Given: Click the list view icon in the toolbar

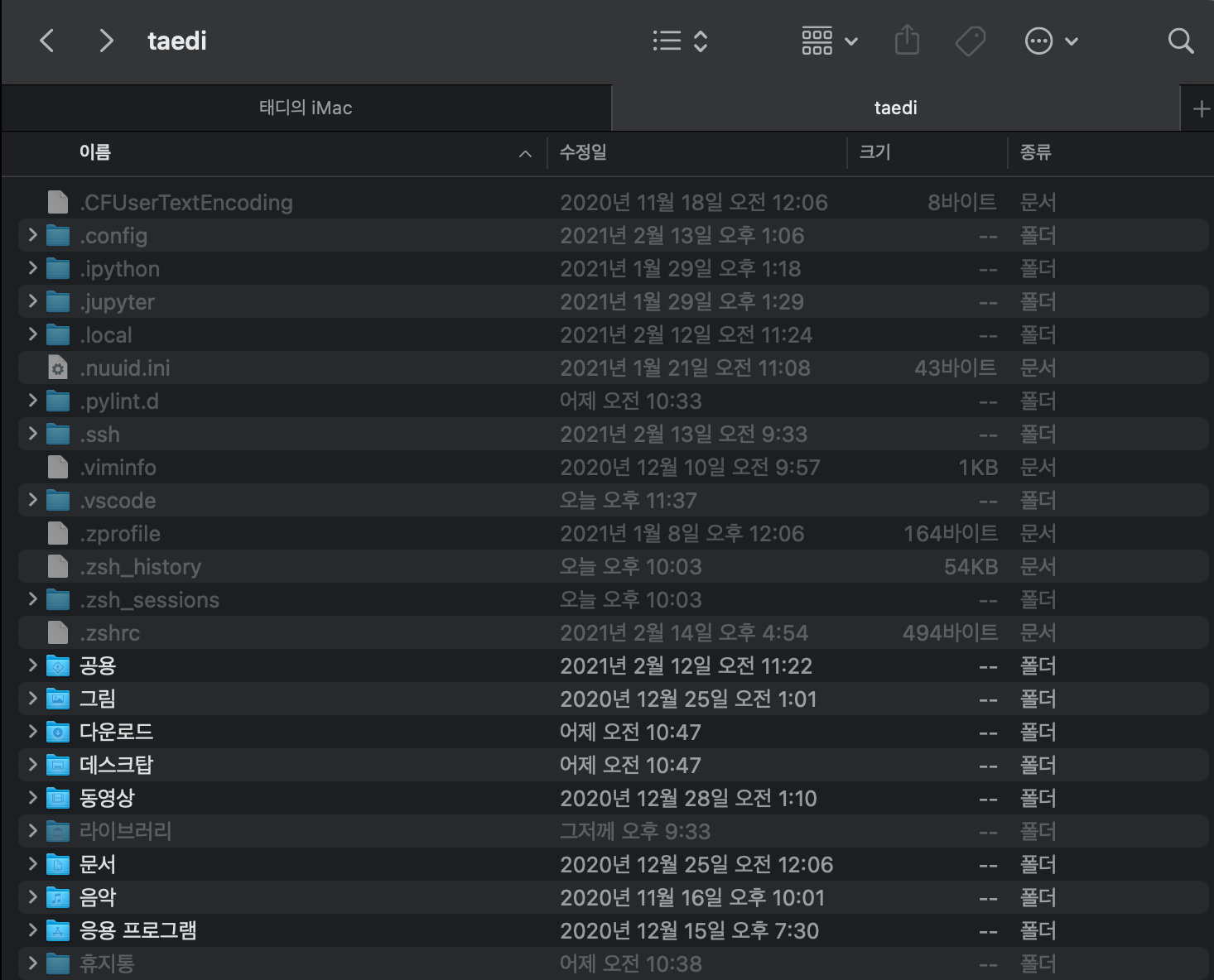Looking at the screenshot, I should (x=667, y=41).
